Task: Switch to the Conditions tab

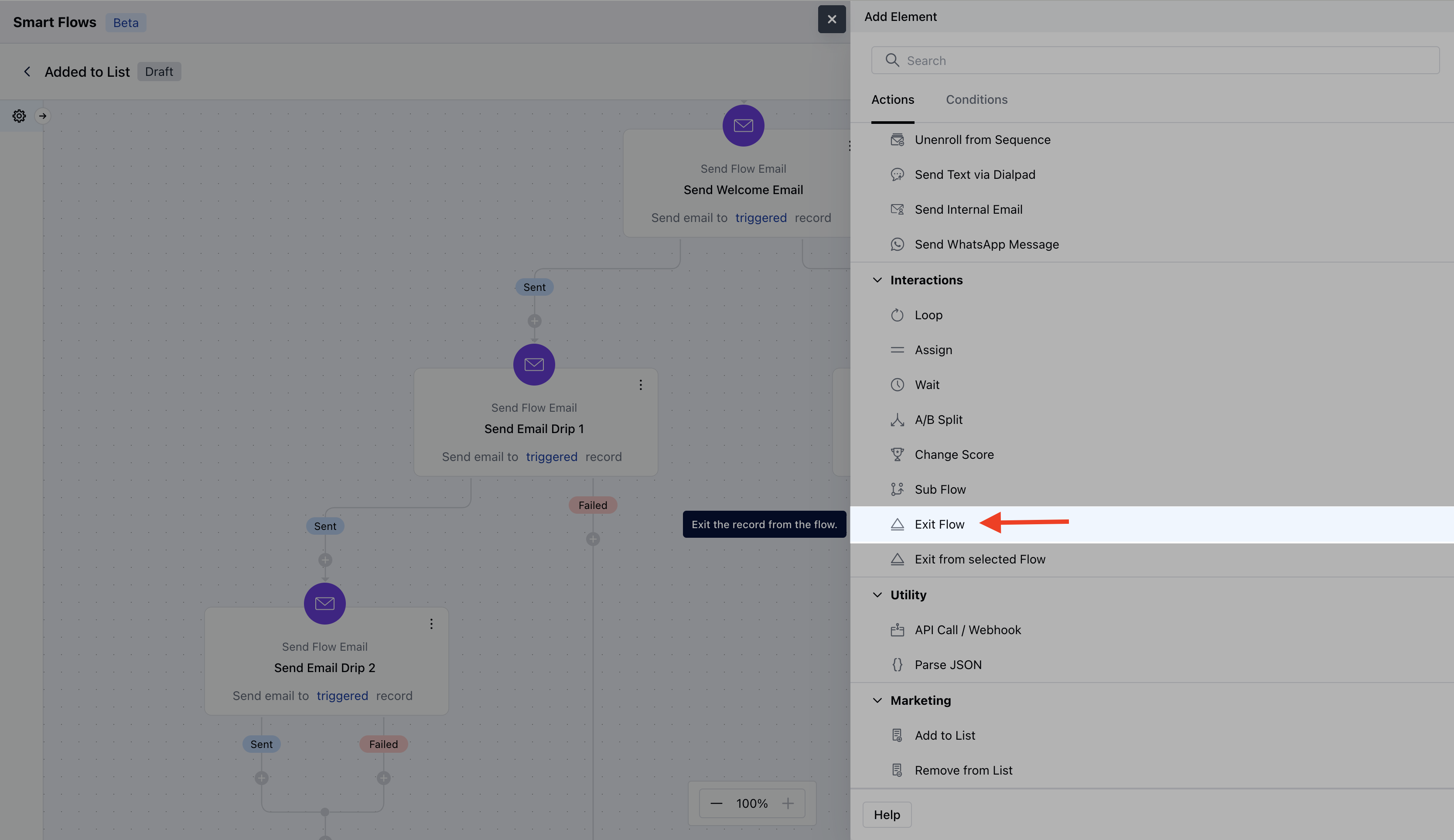Action: pos(976,100)
